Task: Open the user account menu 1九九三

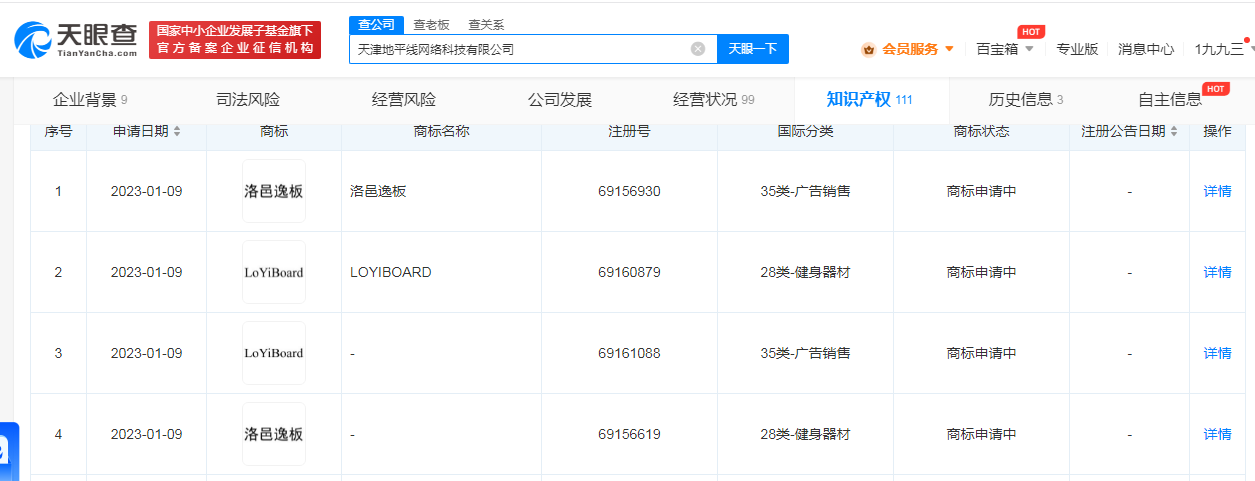Action: point(1220,49)
